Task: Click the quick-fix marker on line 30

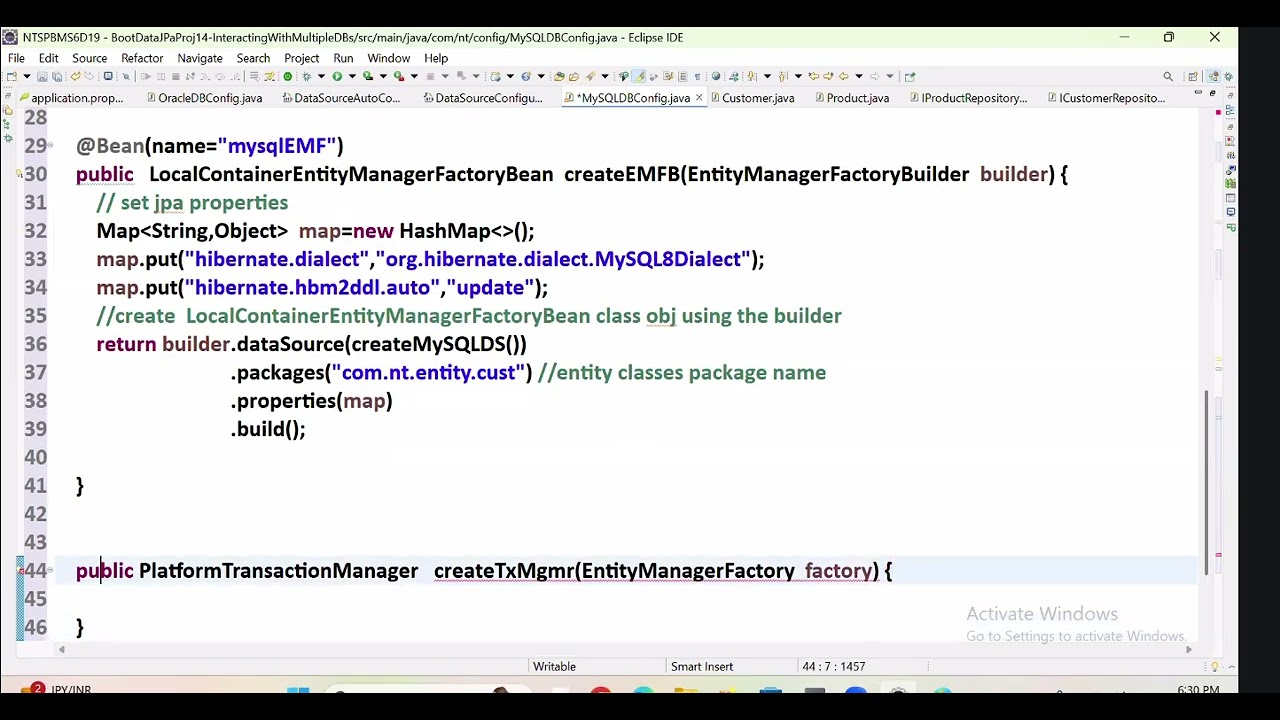Action: [20, 175]
